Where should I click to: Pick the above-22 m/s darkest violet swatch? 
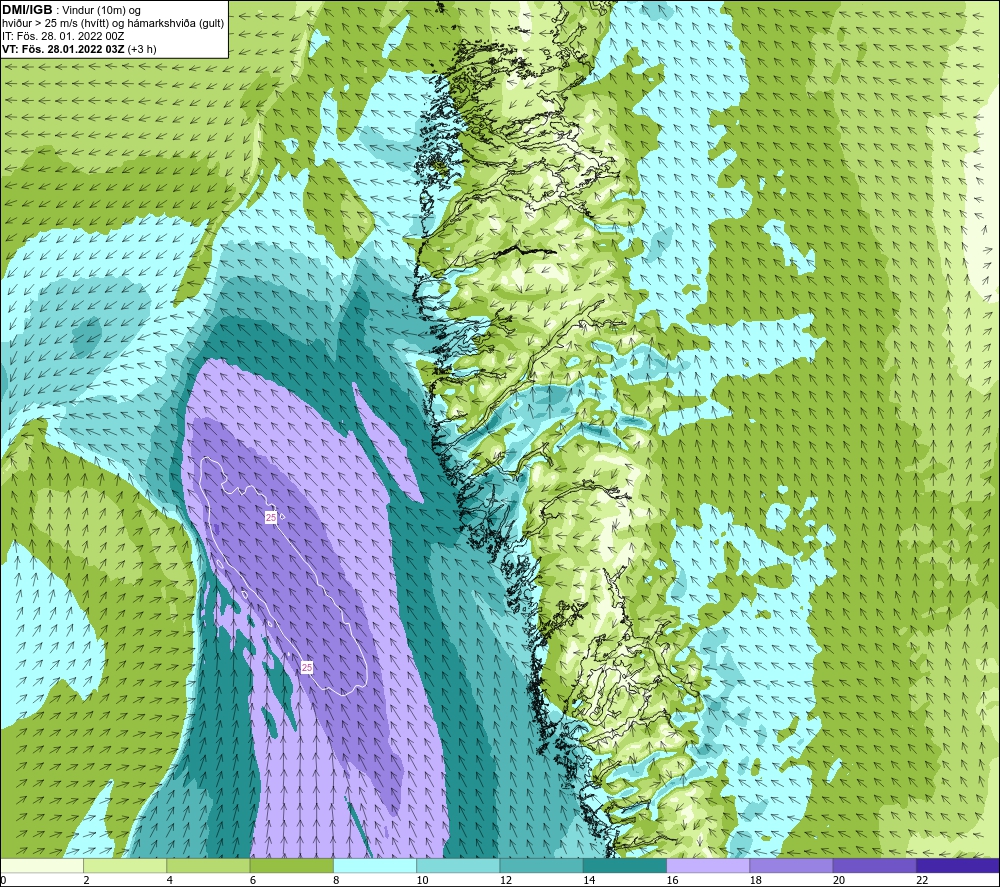pyautogui.click(x=958, y=865)
